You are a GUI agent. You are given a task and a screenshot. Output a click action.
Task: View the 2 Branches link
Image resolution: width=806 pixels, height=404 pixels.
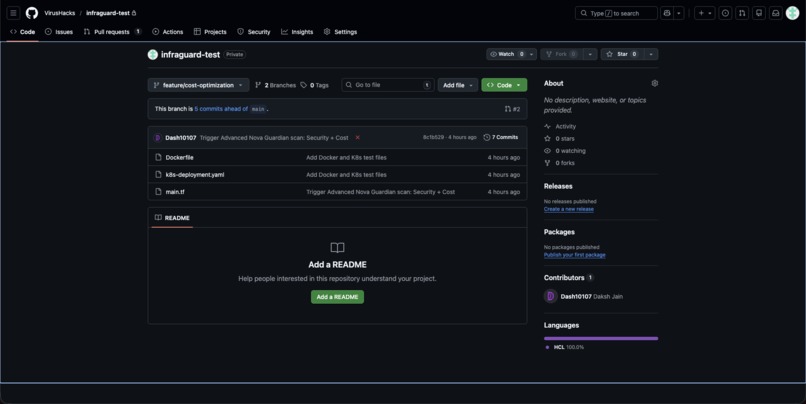pos(276,85)
